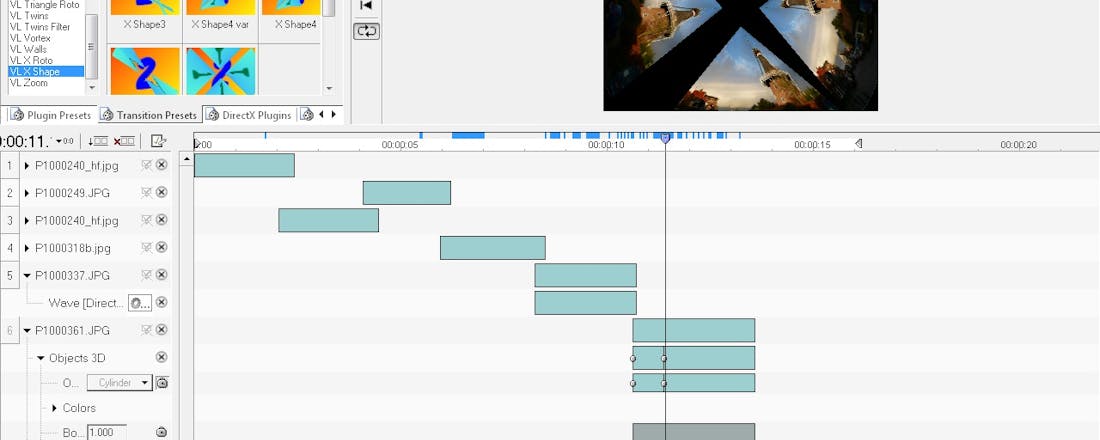This screenshot has width=1100, height=440.
Task: Select VL Zoom in the preset list
Action: click(x=29, y=83)
